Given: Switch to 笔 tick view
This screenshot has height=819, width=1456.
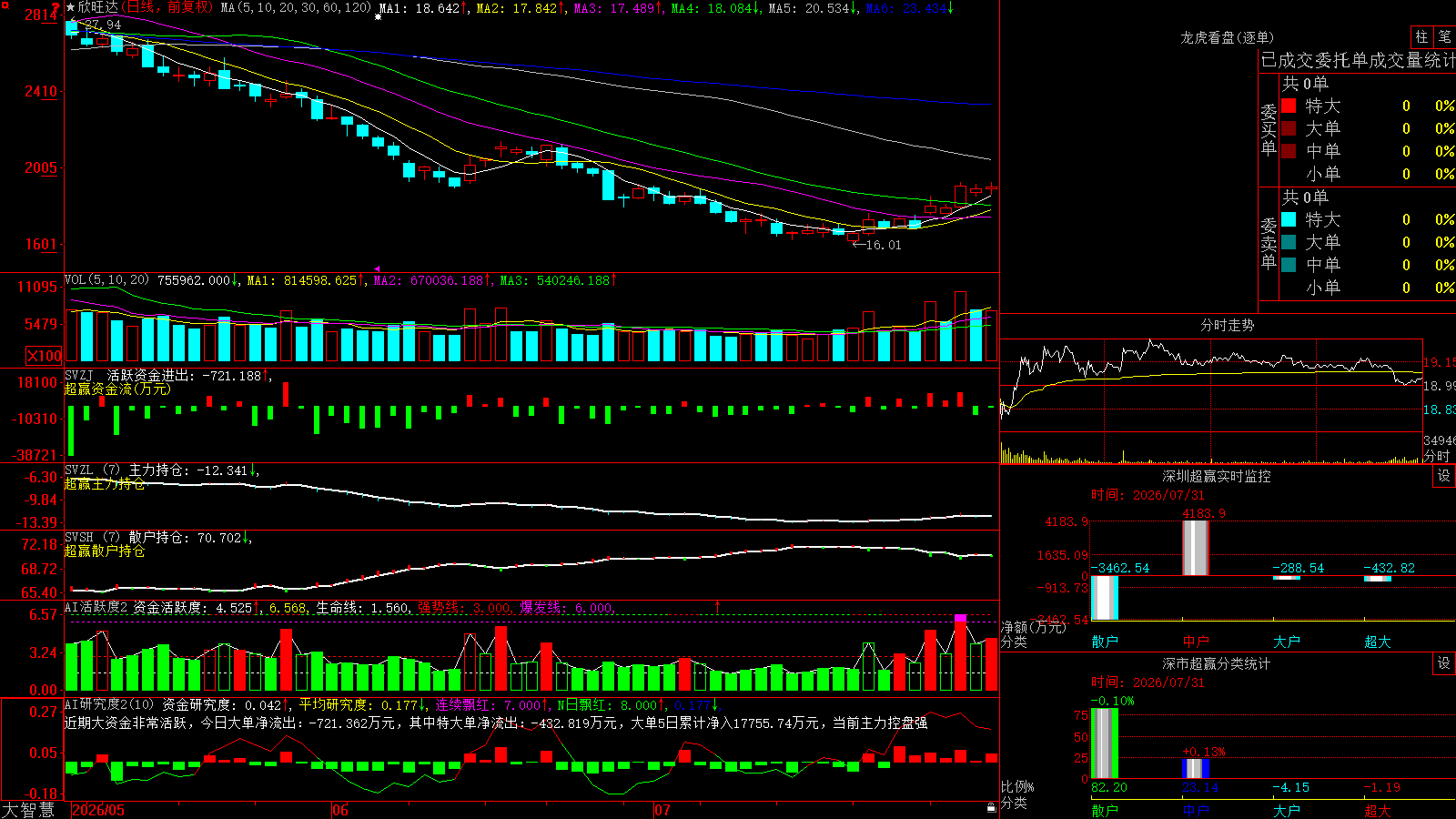Looking at the screenshot, I should point(1444,36).
